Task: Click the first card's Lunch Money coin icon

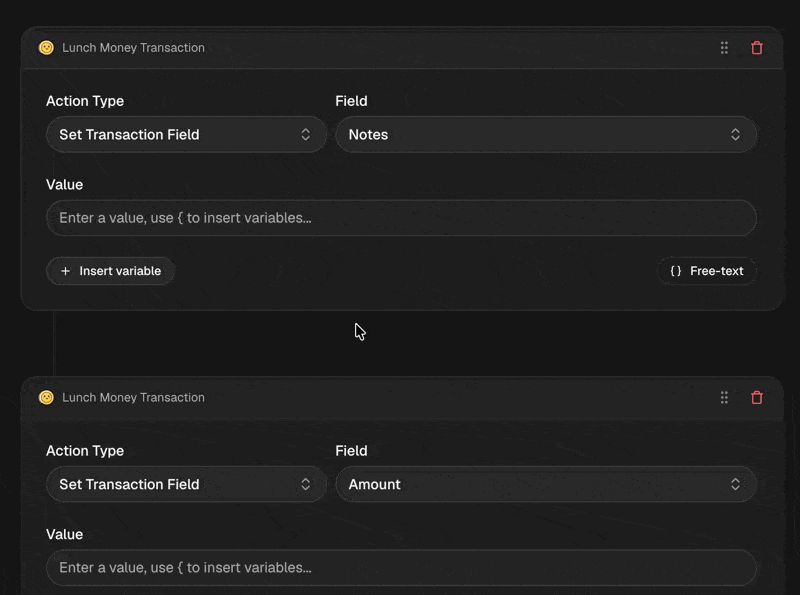Action: pyautogui.click(x=46, y=48)
